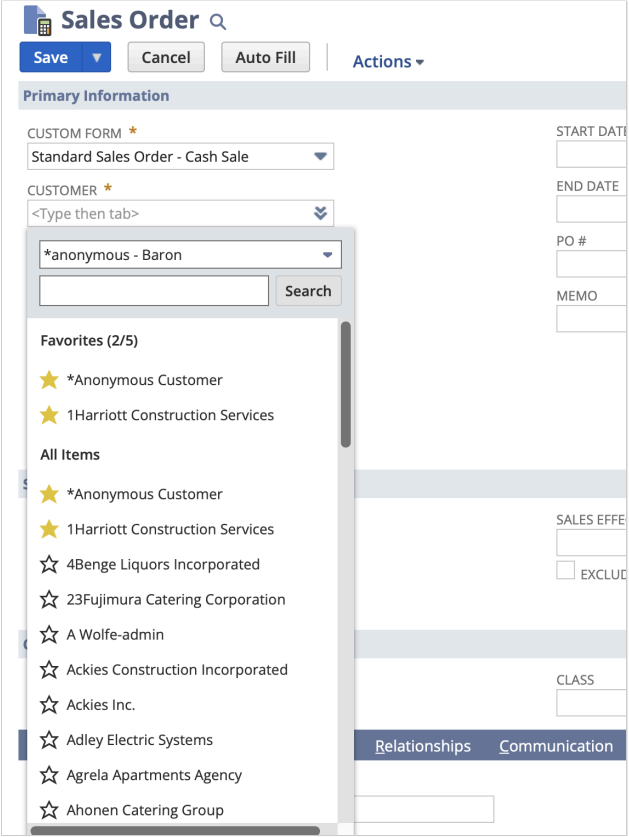Toggle favorite star for Agrela Apartments Agency
Image resolution: width=629 pixels, height=837 pixels.
tap(49, 776)
